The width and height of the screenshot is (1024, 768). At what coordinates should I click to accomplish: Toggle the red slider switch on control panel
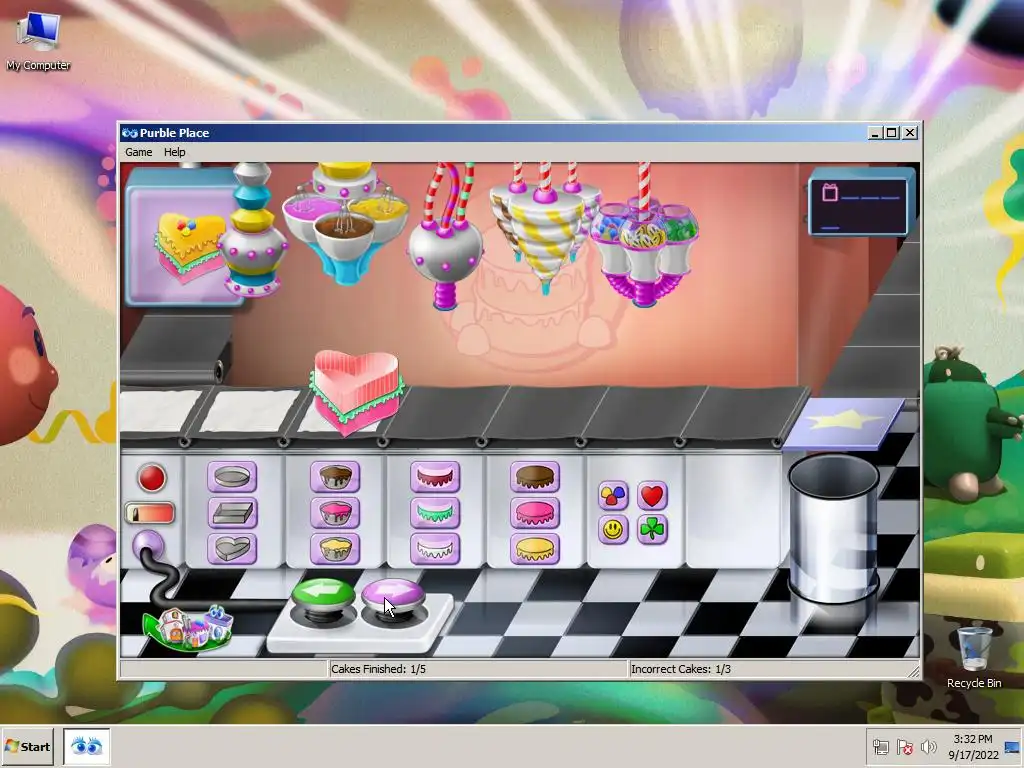tap(150, 513)
